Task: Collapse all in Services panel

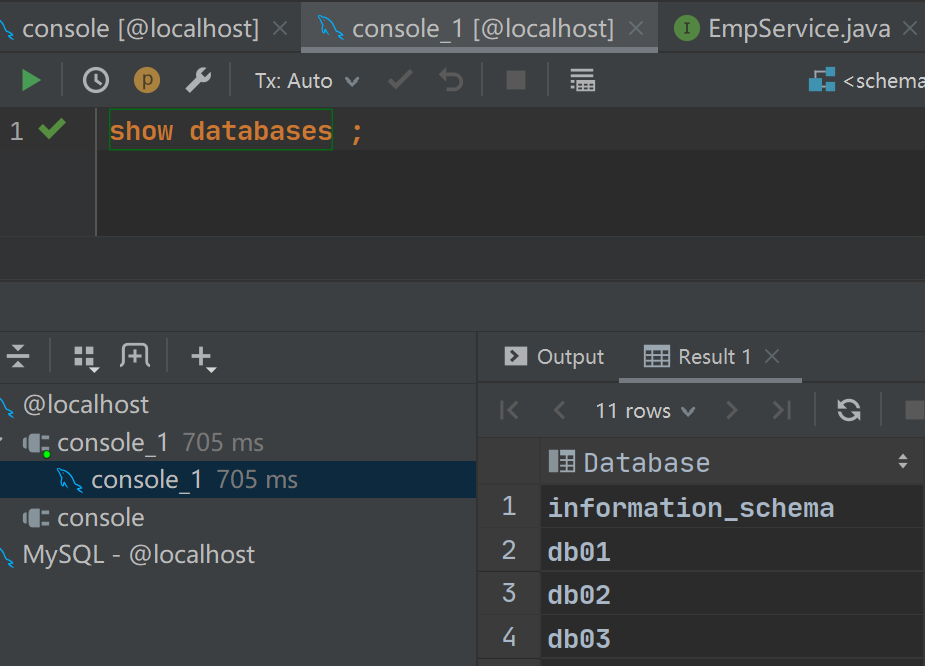Action: [18, 356]
